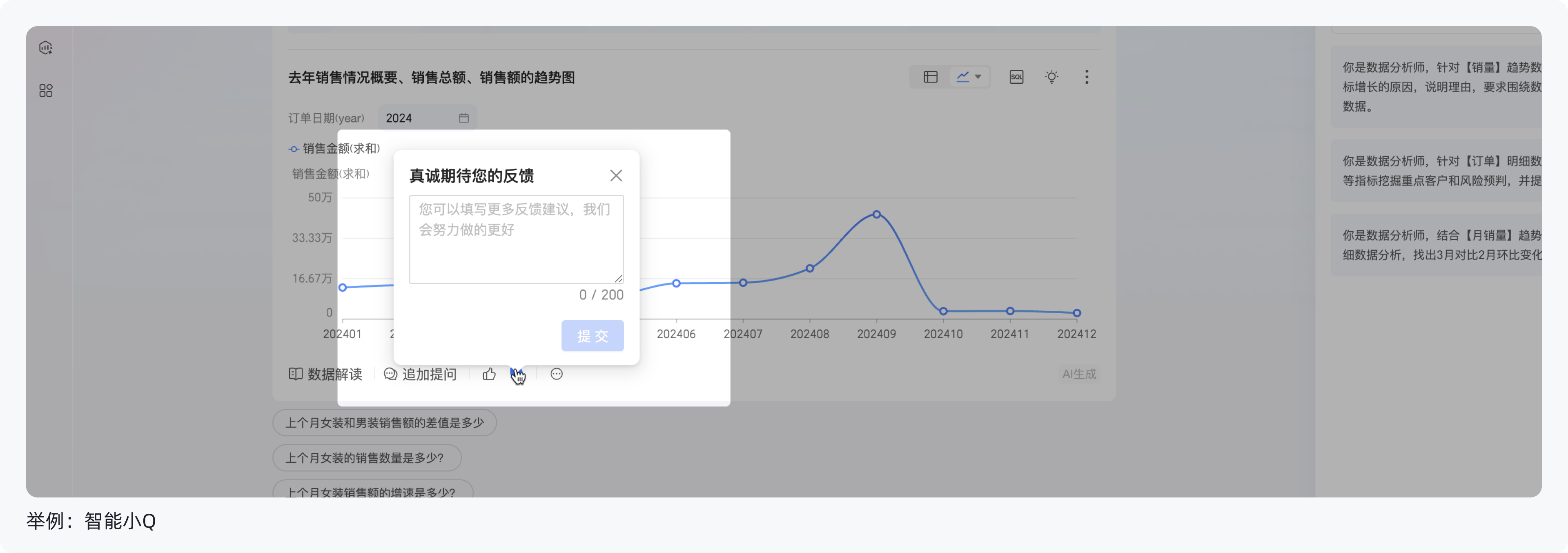Click the AI analysis icon in sidebar
Screen dimensions: 1568x553
[x=46, y=47]
